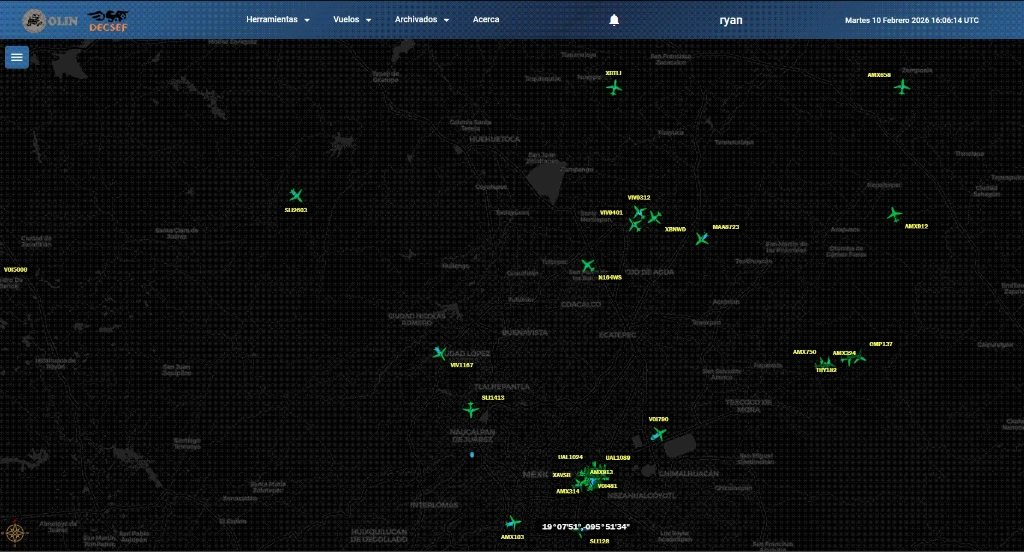Expand the Herramientas dropdown menu
Viewport: 1024px width, 552px height.
coord(277,20)
